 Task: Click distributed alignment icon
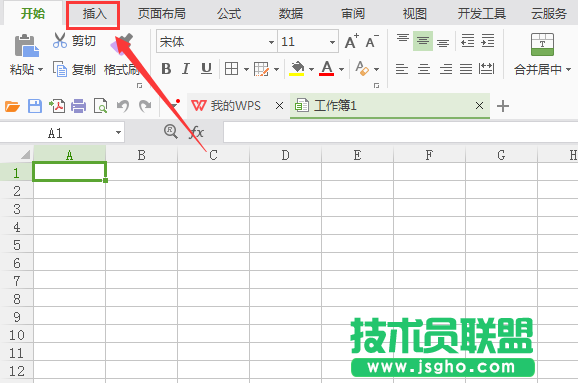coord(486,69)
